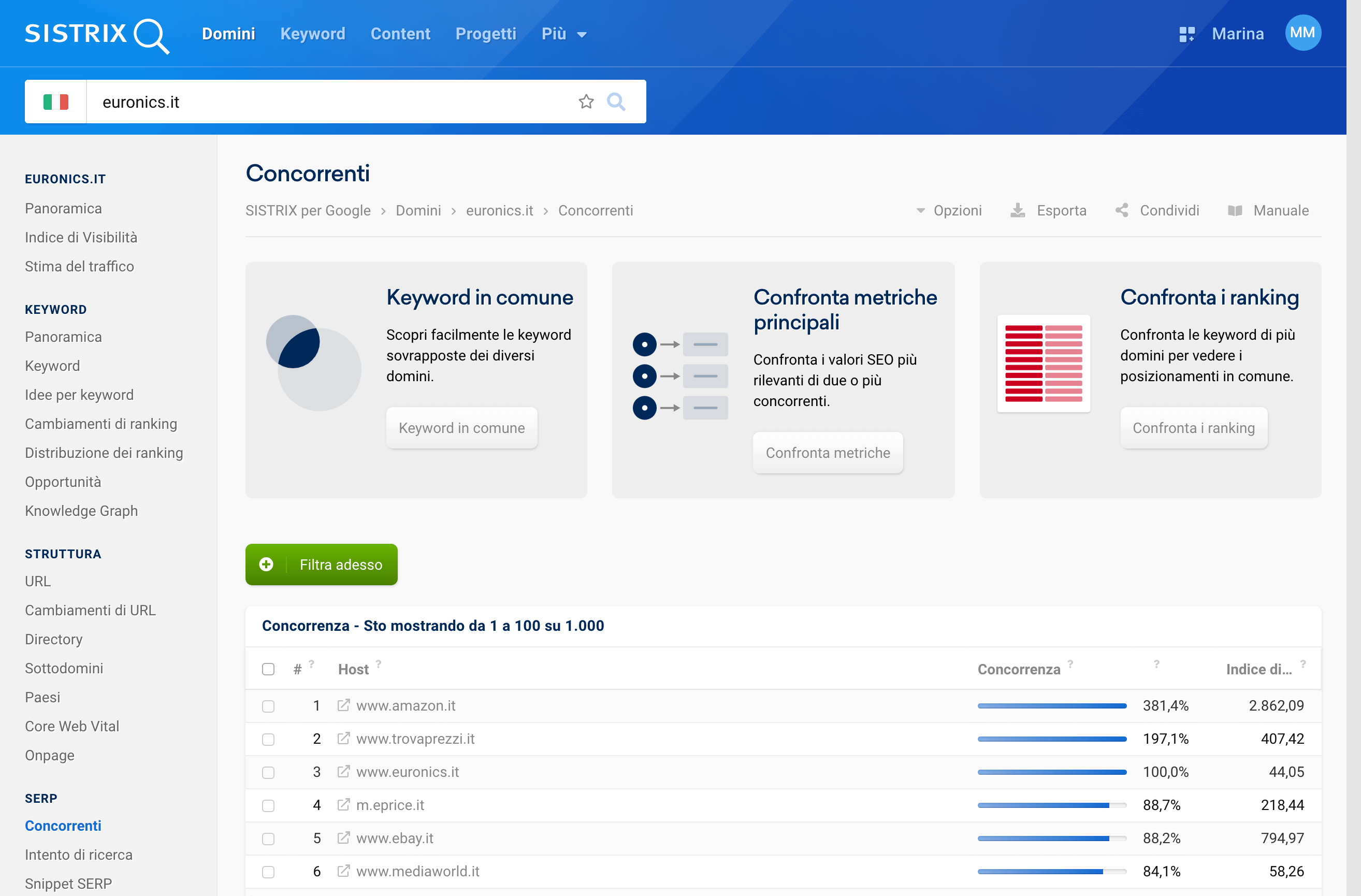Screen dimensions: 1361x896
Task: Open the Content top menu
Action: pos(400,34)
